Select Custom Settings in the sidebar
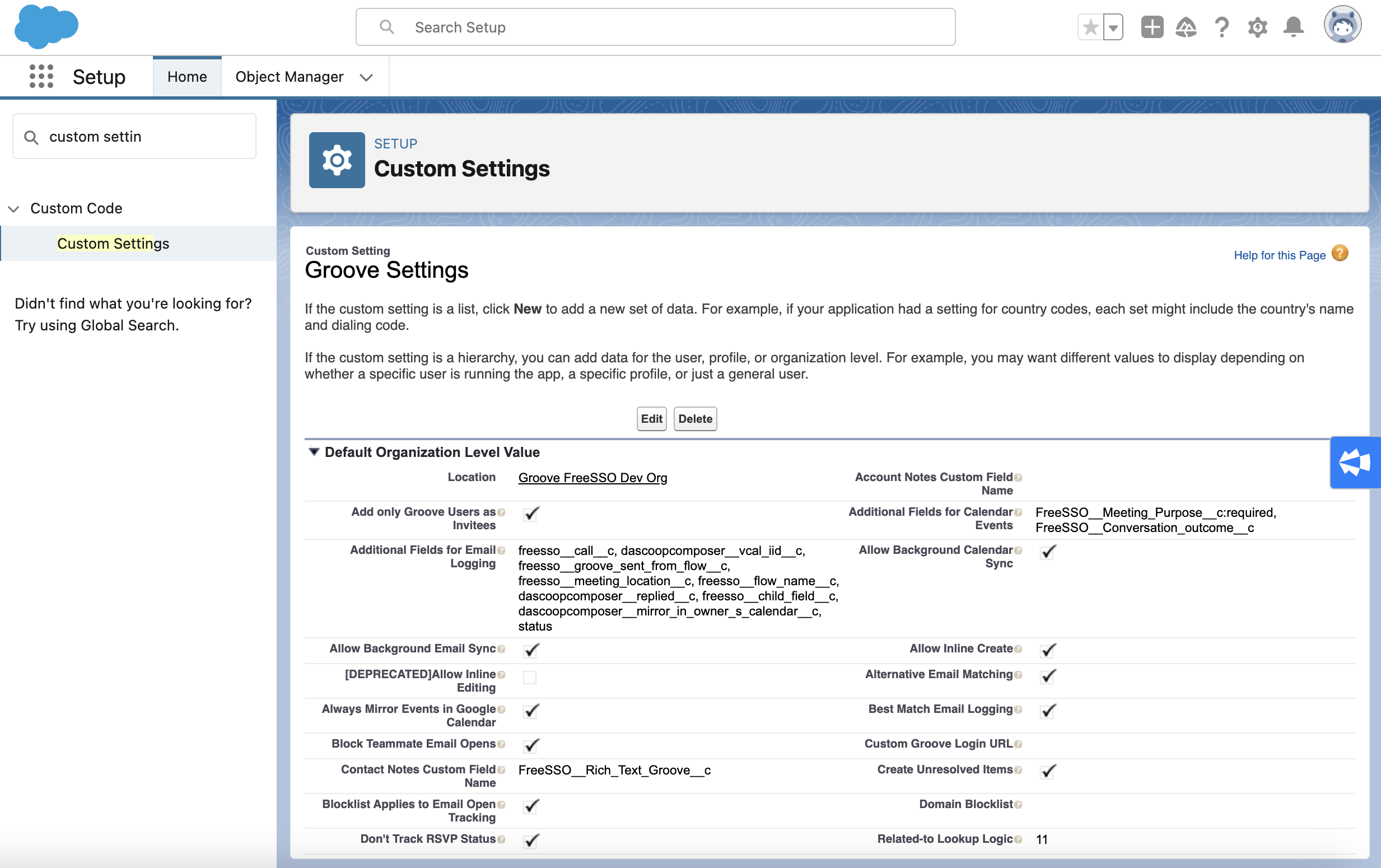 (113, 244)
